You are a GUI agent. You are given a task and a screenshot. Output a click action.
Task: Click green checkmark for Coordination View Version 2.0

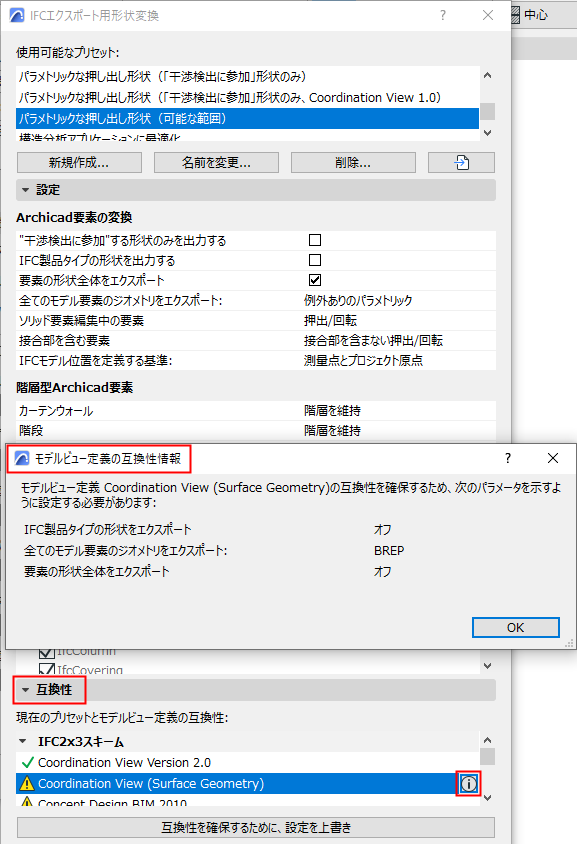click(x=27, y=763)
